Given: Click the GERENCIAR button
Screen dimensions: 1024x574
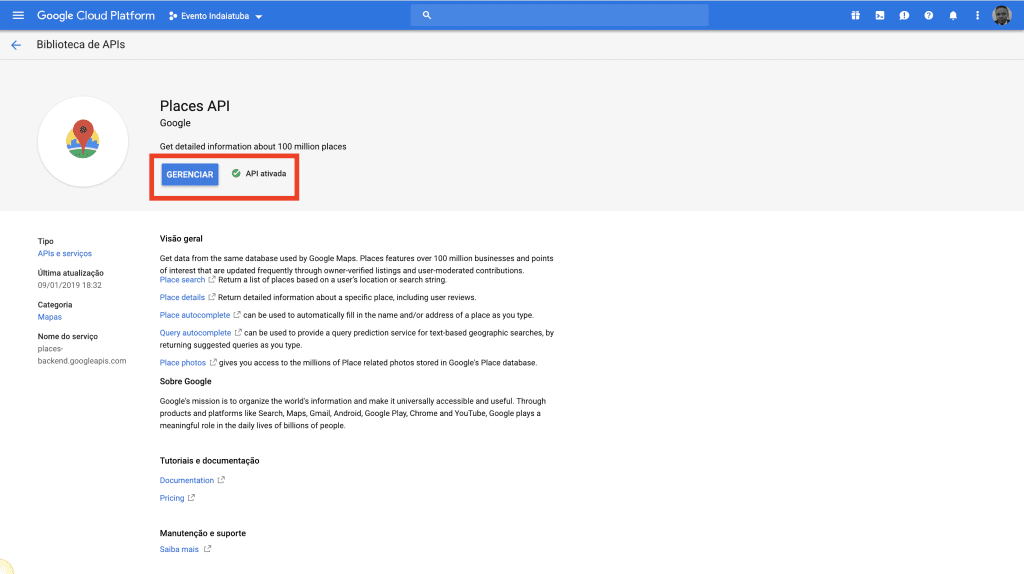Looking at the screenshot, I should pos(190,174).
